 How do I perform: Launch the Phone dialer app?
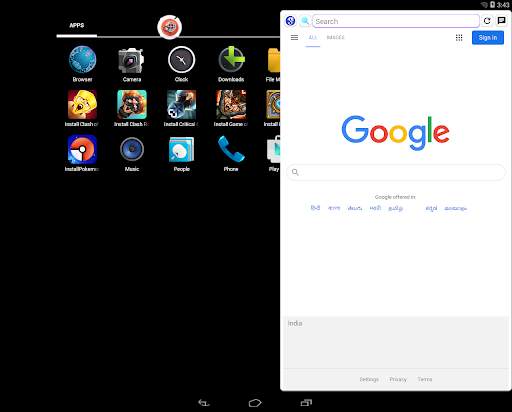pos(231,149)
